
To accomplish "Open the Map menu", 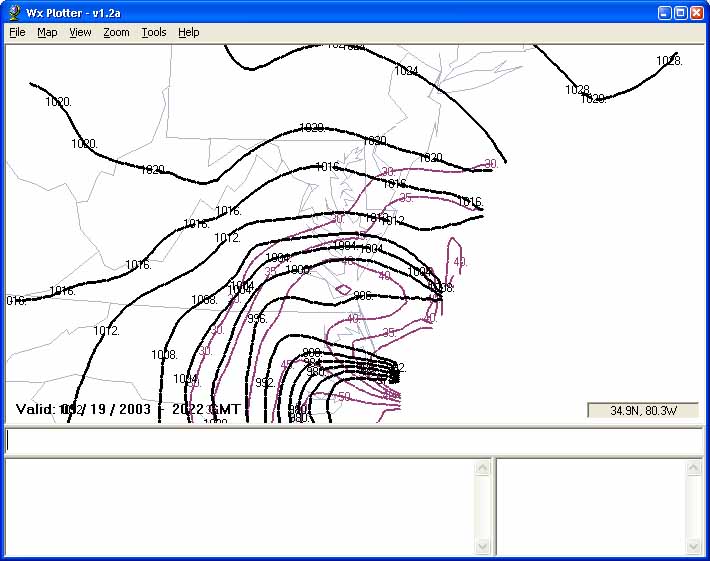I will (x=47, y=32).
